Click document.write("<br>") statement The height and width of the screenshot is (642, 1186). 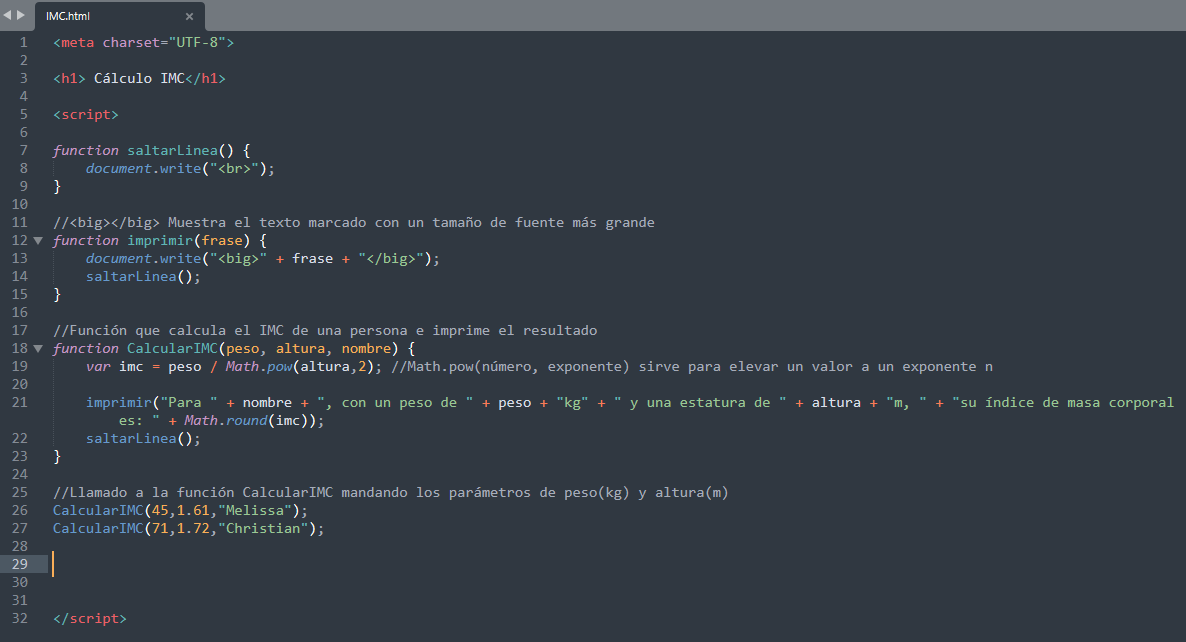180,169
